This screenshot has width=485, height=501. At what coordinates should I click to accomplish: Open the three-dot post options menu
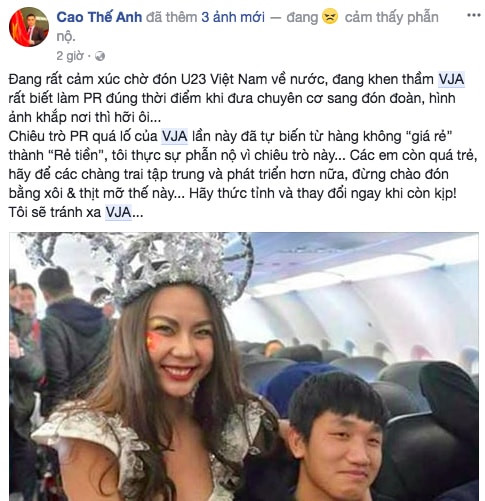[474, 15]
